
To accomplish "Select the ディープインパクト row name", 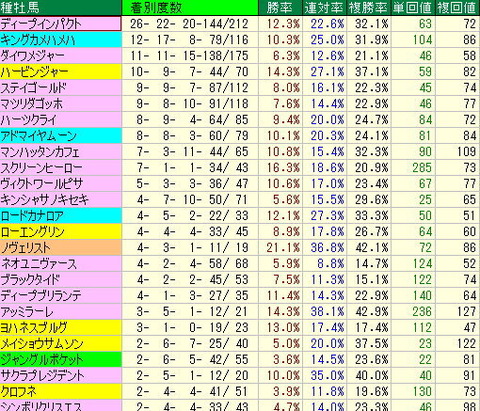I will tap(61, 24).
